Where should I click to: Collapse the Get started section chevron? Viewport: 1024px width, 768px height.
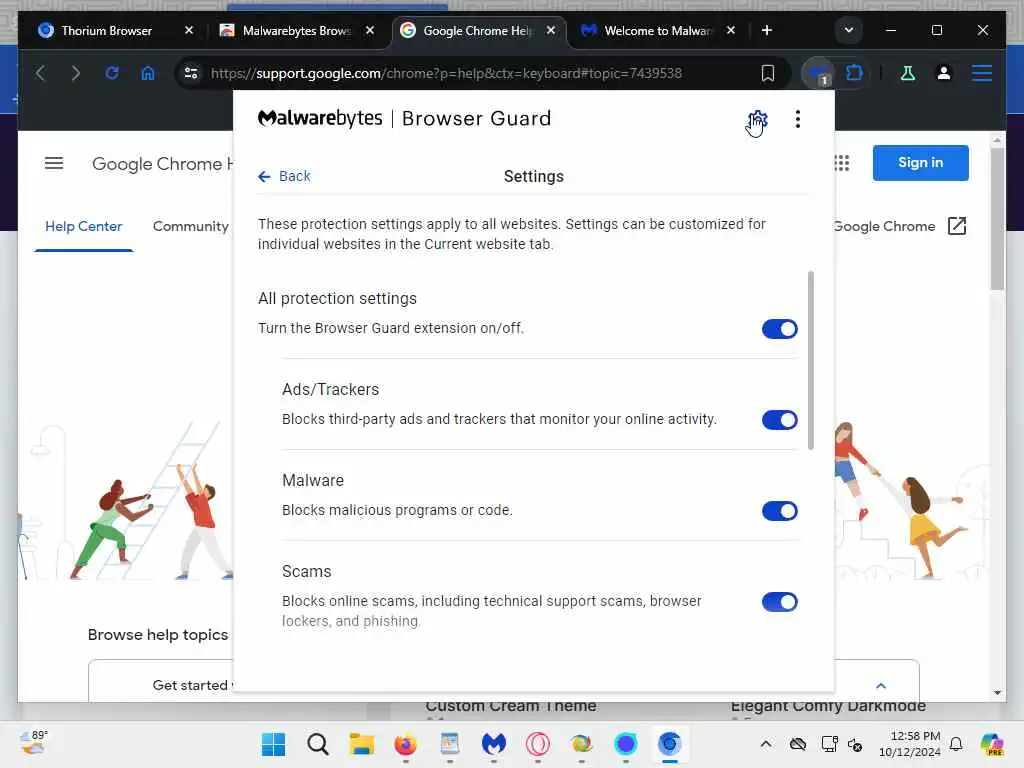[880, 686]
